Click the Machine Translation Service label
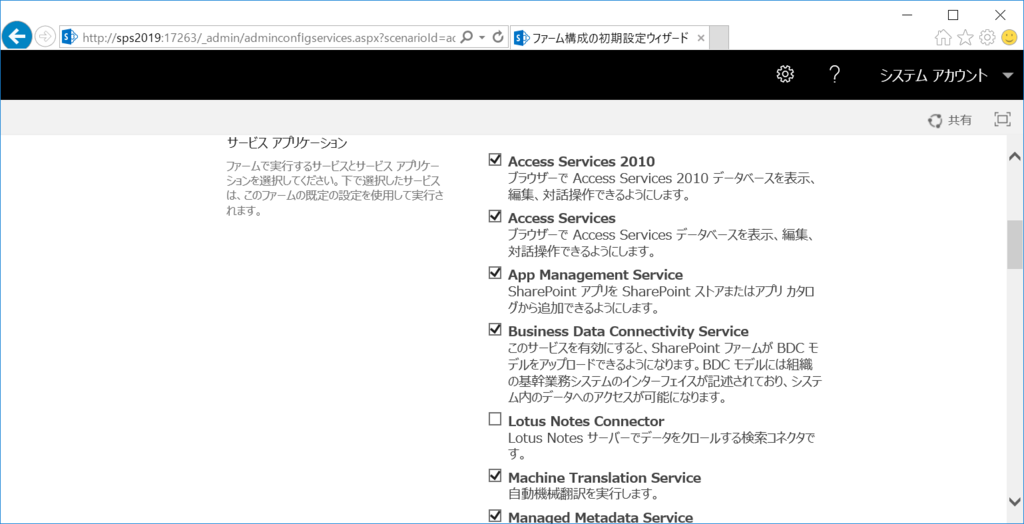The image size is (1024, 524). 605,478
